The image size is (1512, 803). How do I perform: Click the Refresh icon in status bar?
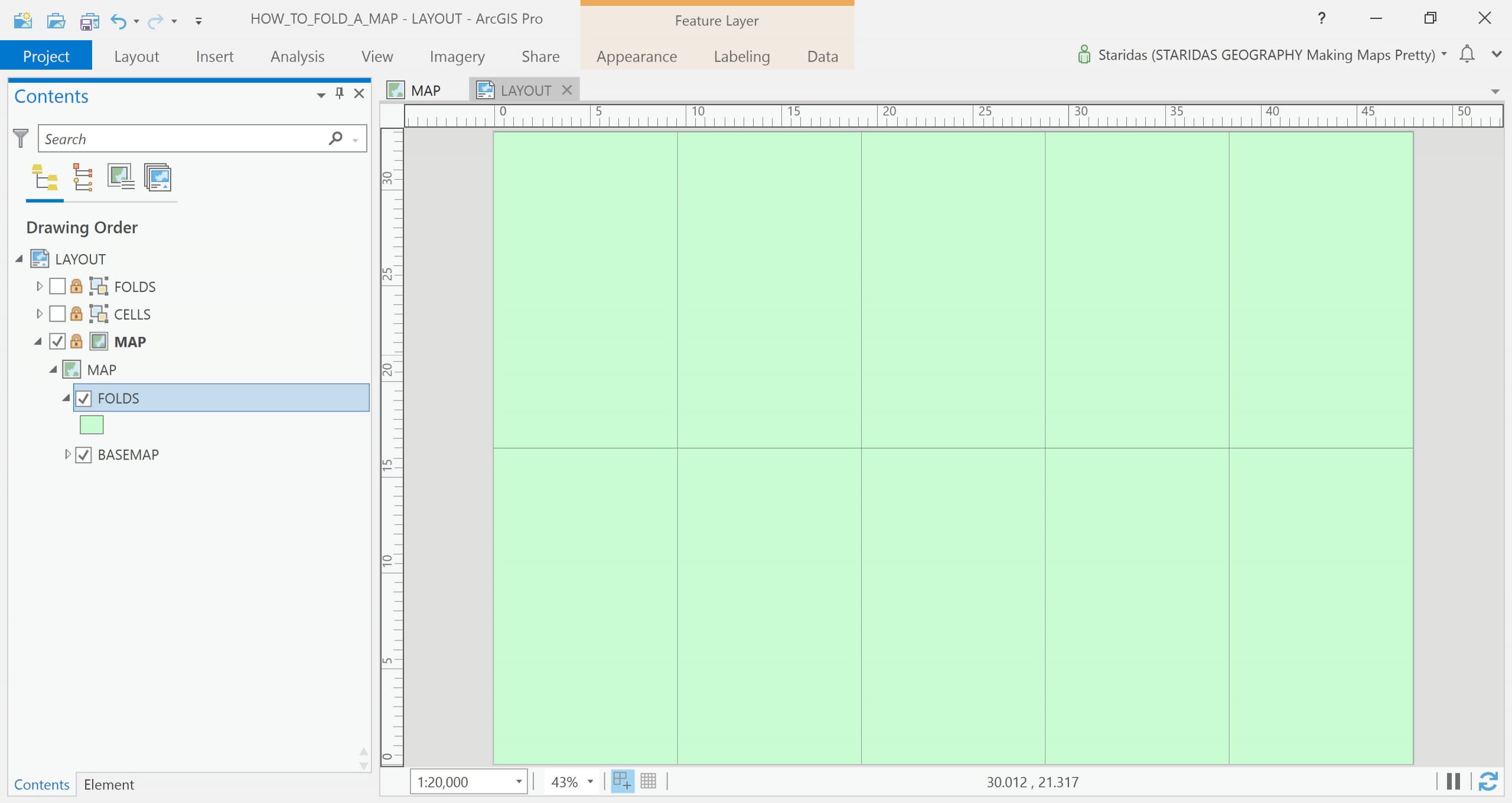coord(1488,781)
